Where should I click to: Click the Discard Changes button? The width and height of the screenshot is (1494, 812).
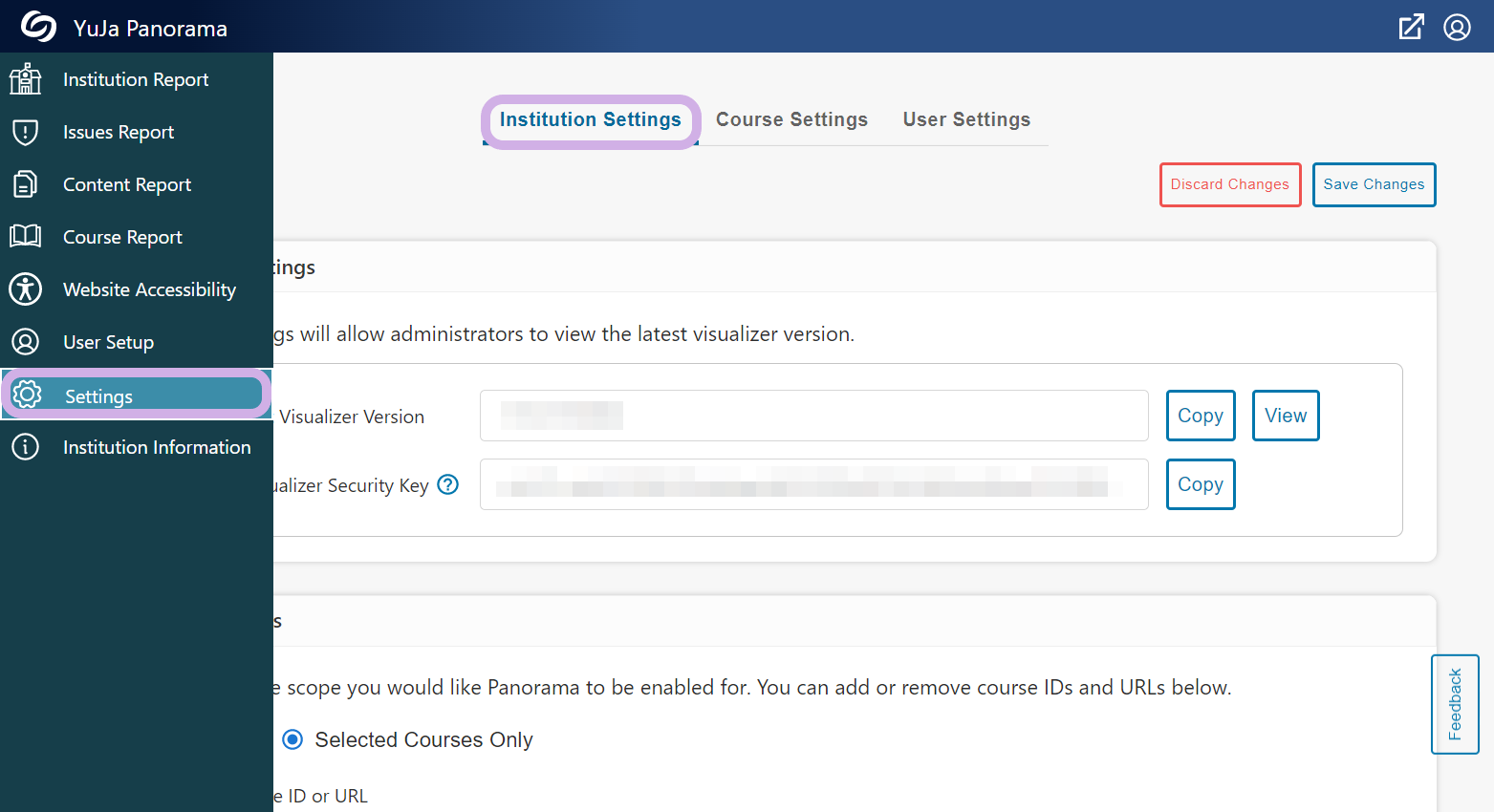point(1230,184)
